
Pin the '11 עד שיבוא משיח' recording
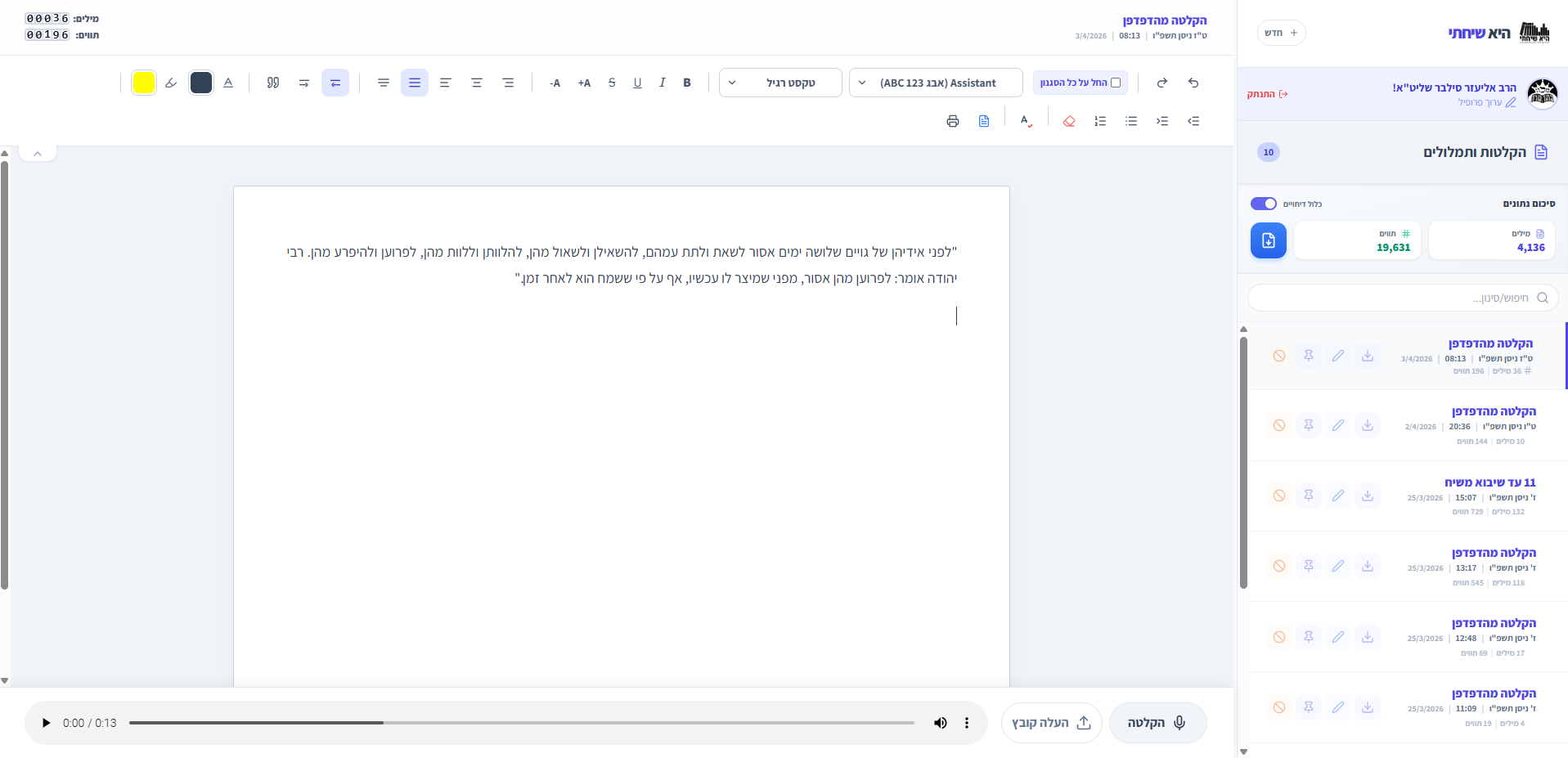coord(1309,496)
